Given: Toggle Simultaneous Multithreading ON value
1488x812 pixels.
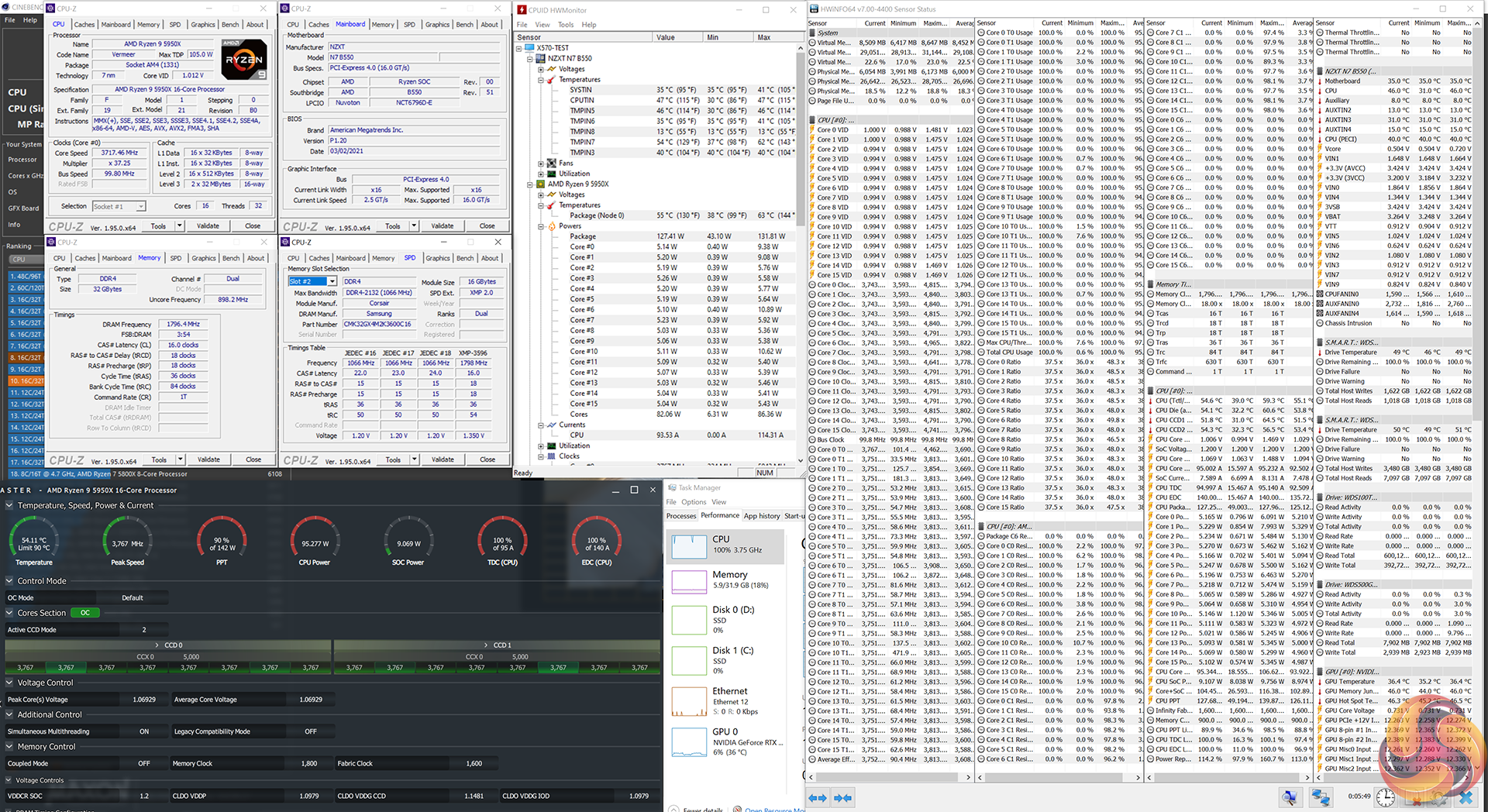Looking at the screenshot, I should point(144,731).
